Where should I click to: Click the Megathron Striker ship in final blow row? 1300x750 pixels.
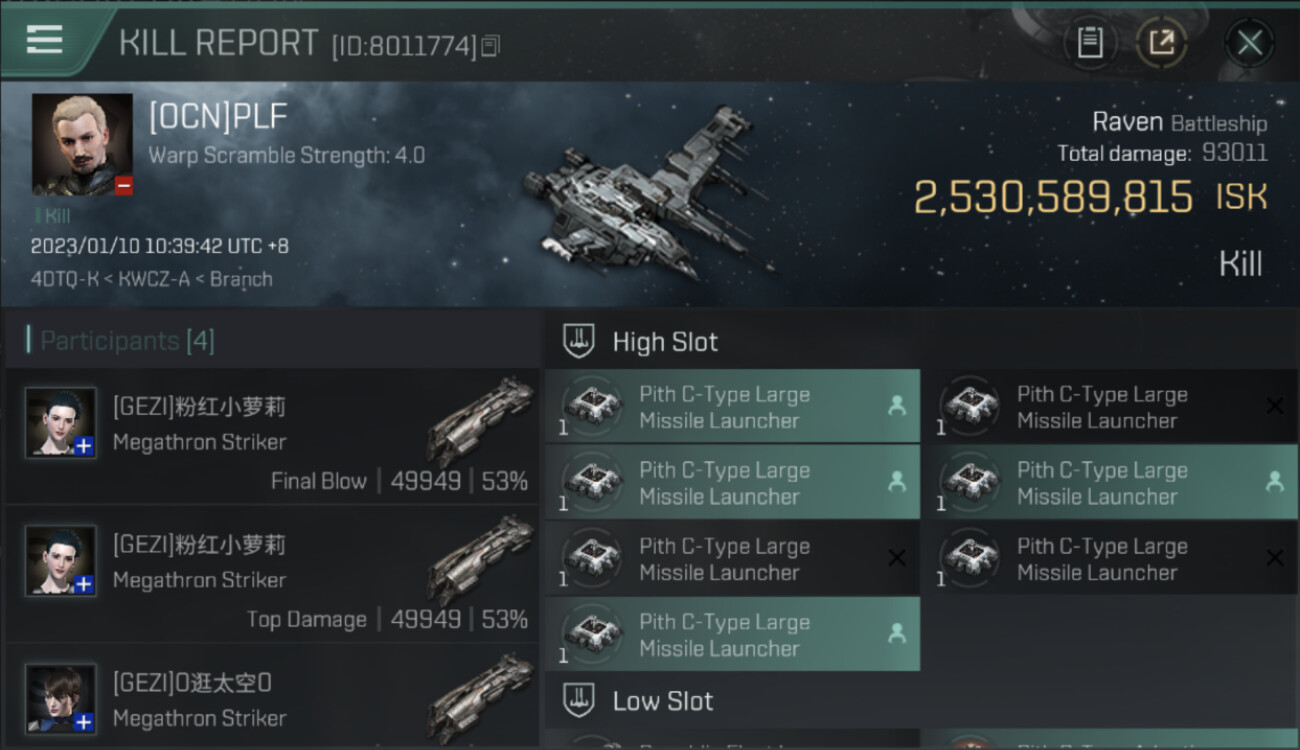tap(480, 420)
